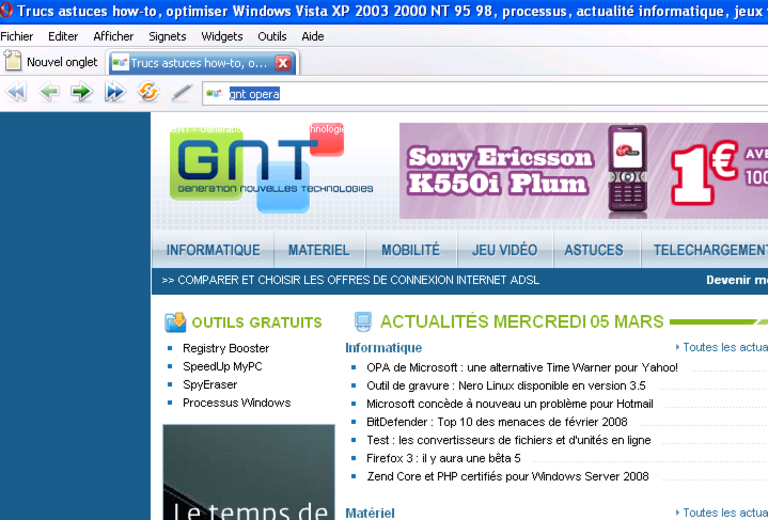Open the Widgets menu
This screenshot has width=768, height=520.
click(222, 36)
